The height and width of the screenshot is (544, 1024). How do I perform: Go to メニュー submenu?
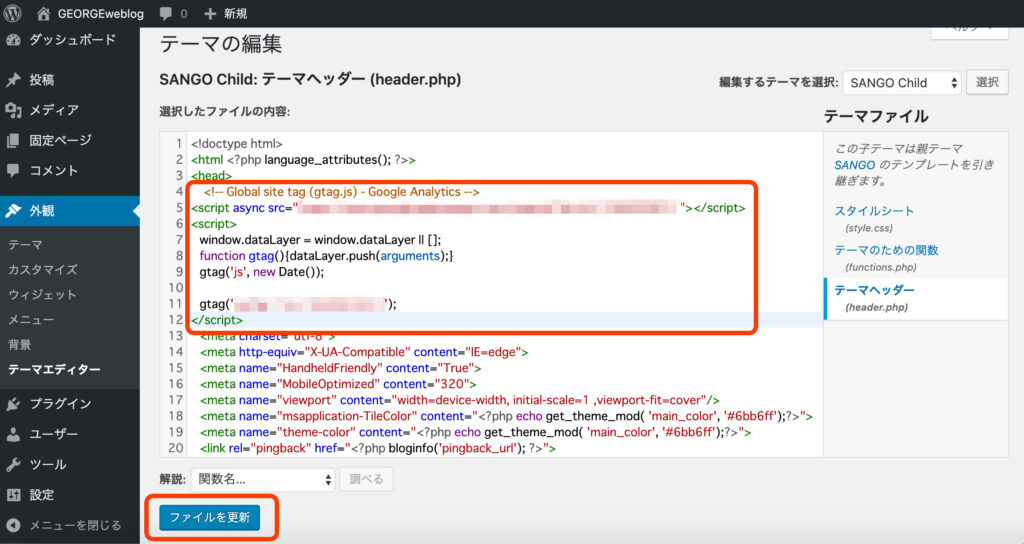click(x=31, y=320)
